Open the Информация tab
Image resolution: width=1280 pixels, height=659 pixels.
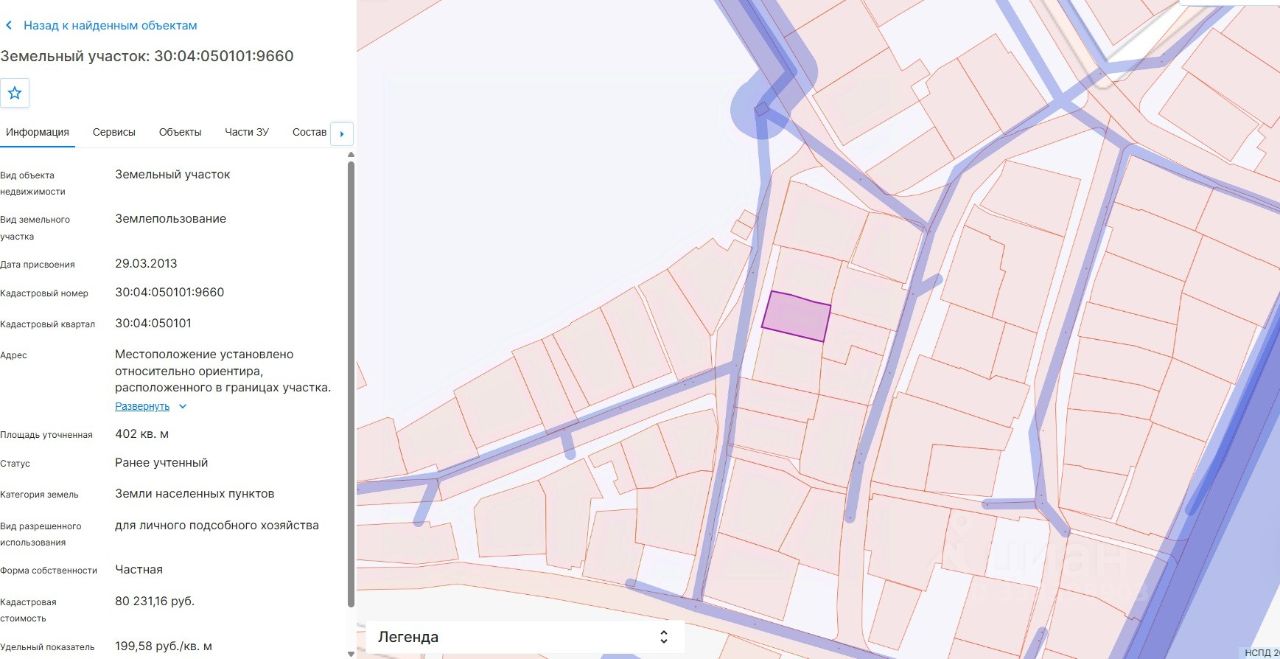click(37, 132)
